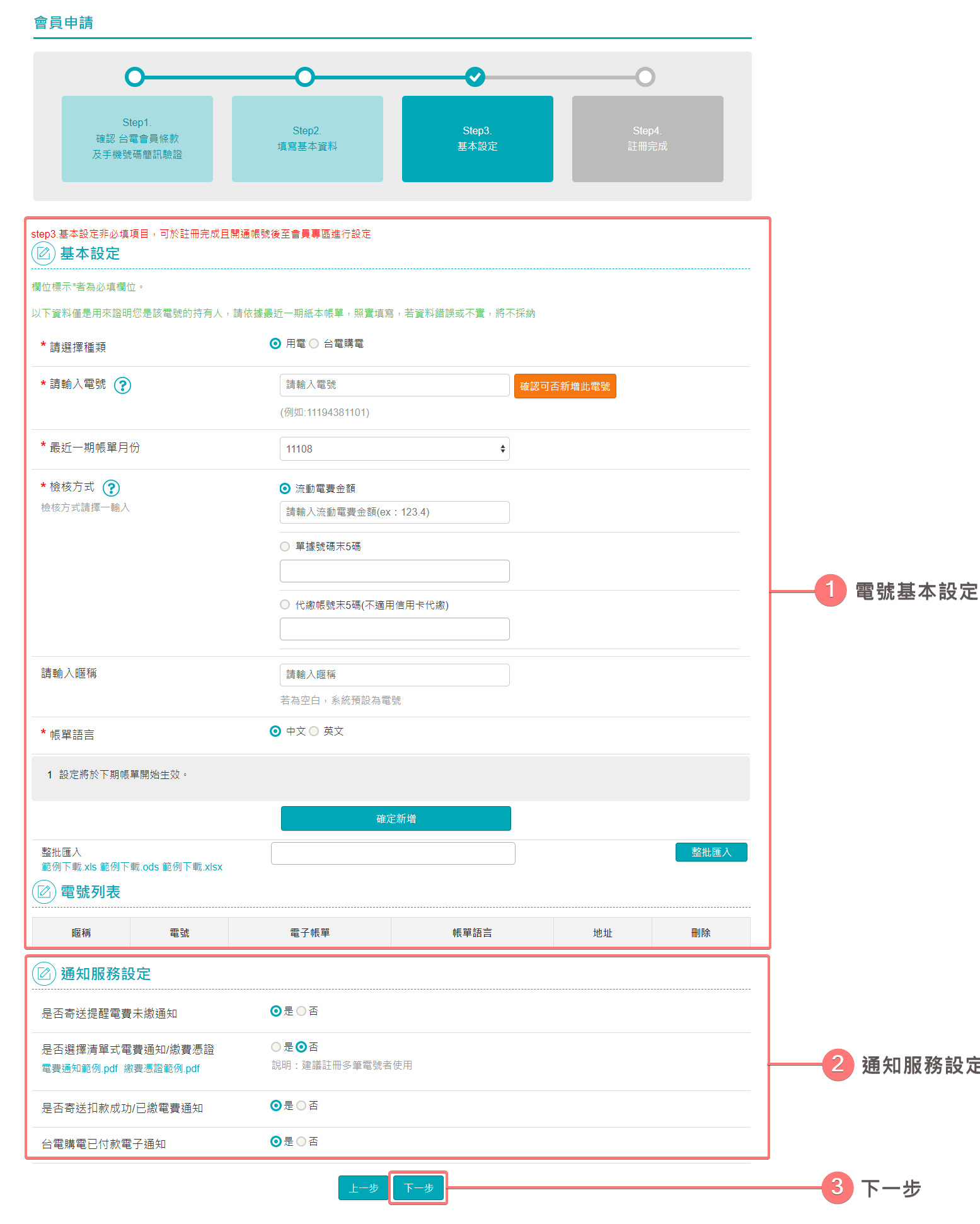Click the edit icon next to 通知服務設定

coord(44,974)
